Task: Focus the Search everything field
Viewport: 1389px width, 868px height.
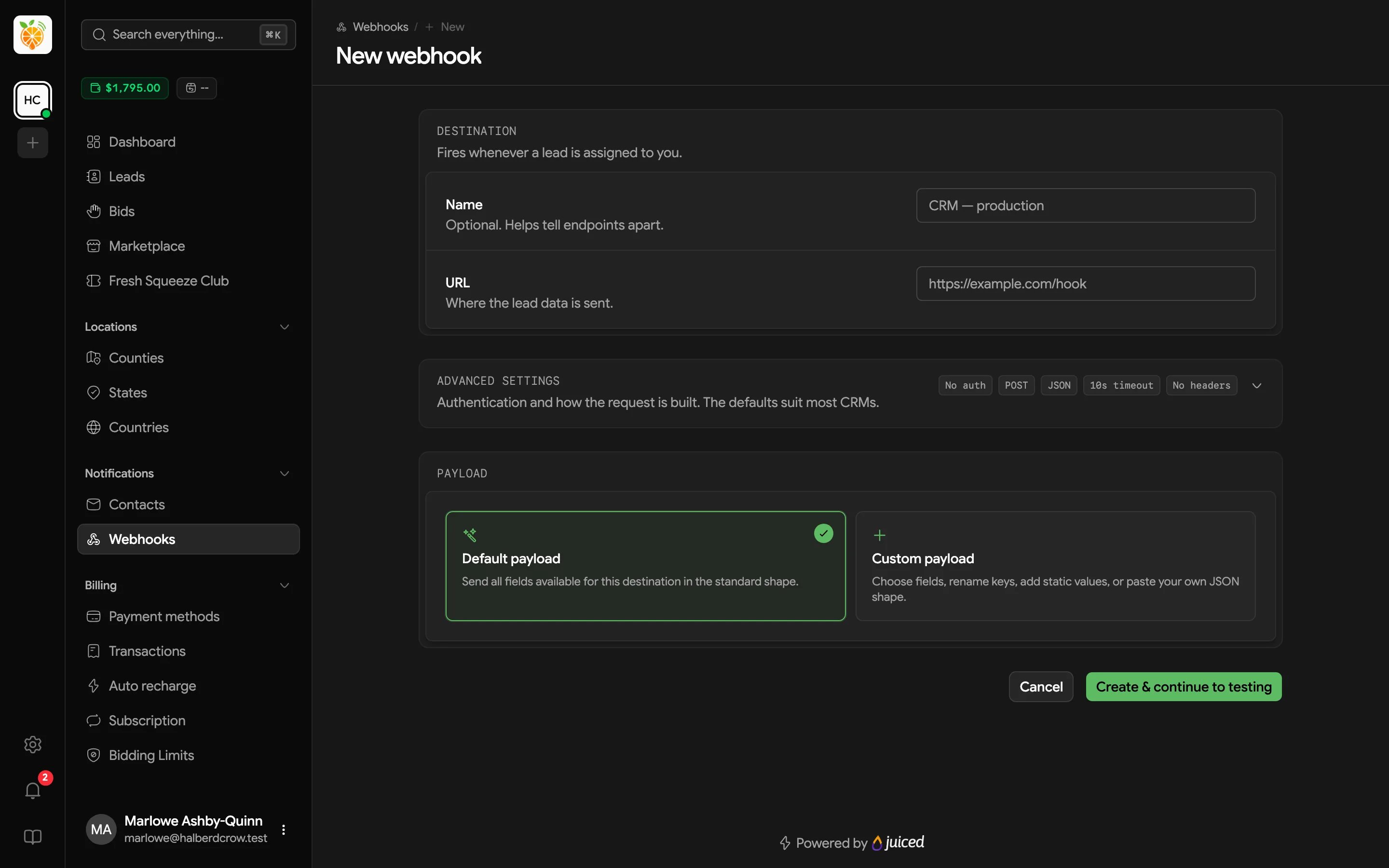Action: point(188,34)
